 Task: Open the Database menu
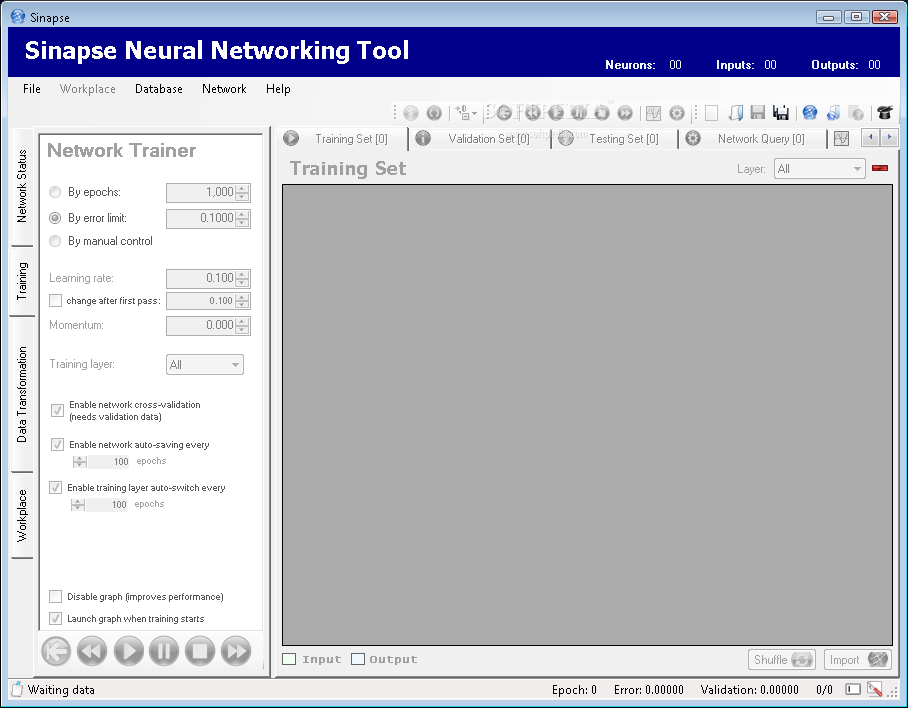(159, 89)
